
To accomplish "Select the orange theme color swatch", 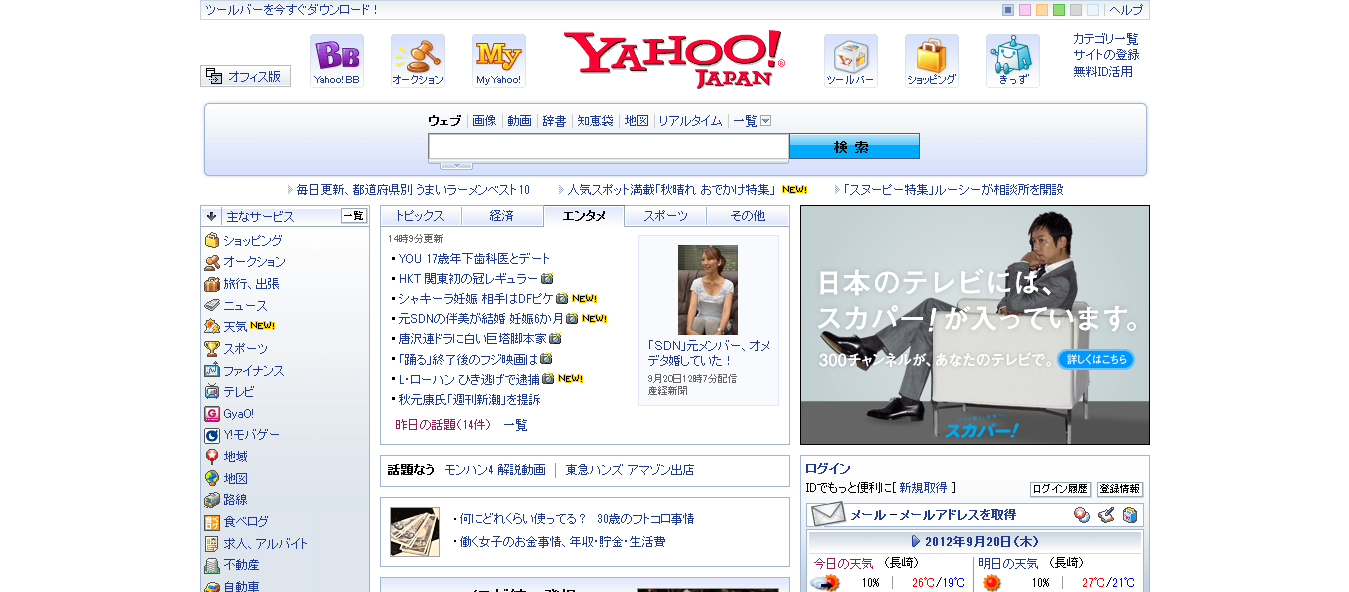I will coord(1042,10).
